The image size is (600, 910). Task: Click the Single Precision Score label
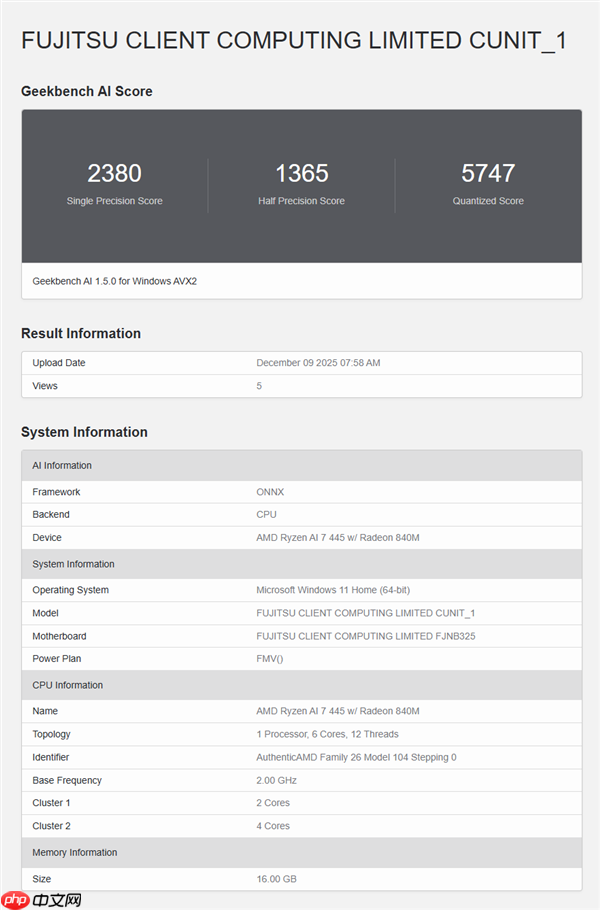coord(114,201)
